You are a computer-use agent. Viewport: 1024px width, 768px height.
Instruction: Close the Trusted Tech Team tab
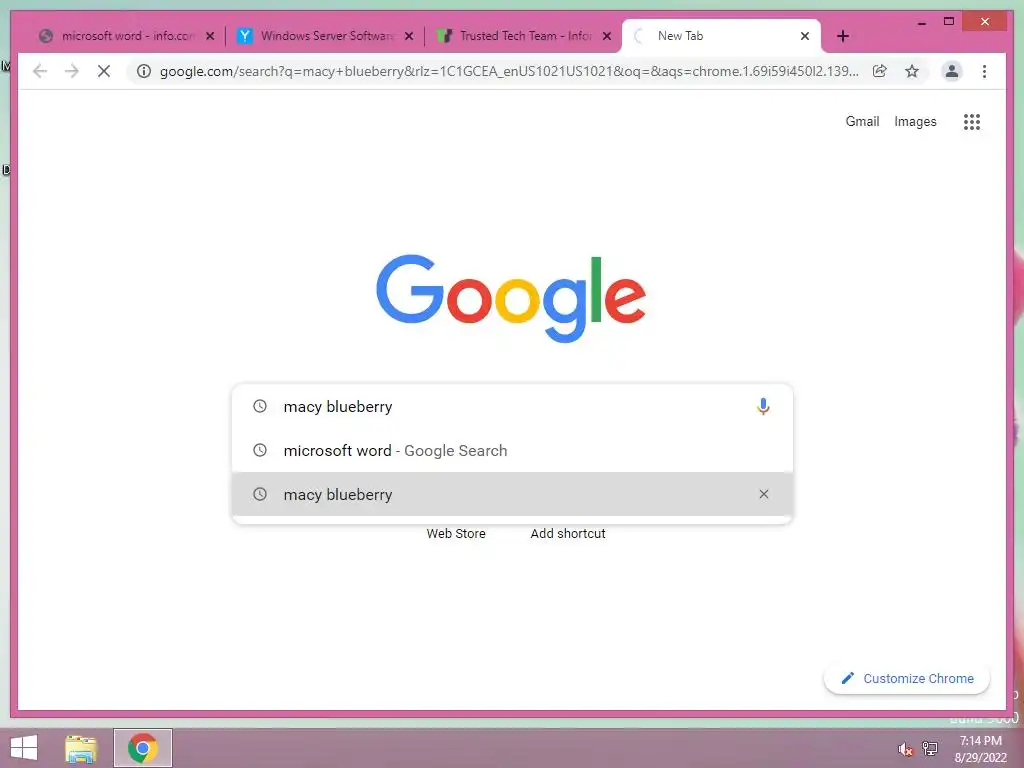pos(607,36)
